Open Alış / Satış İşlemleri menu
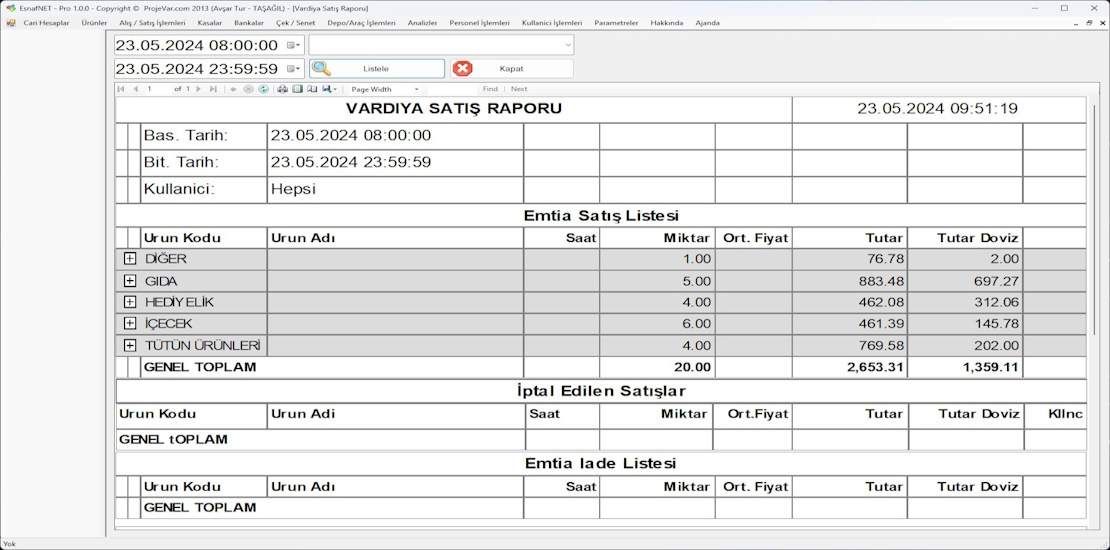The width and height of the screenshot is (1110, 550). coord(152,23)
